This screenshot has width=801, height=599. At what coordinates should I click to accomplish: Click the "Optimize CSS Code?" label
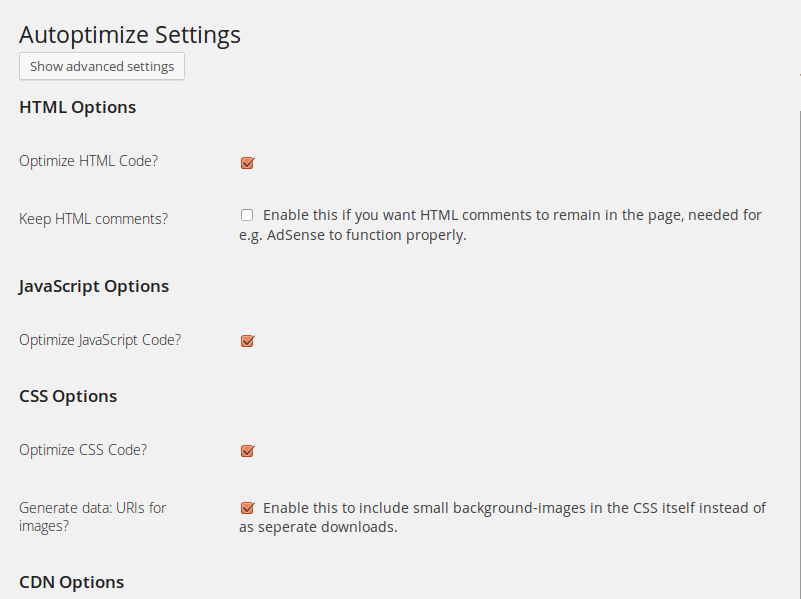tap(83, 450)
